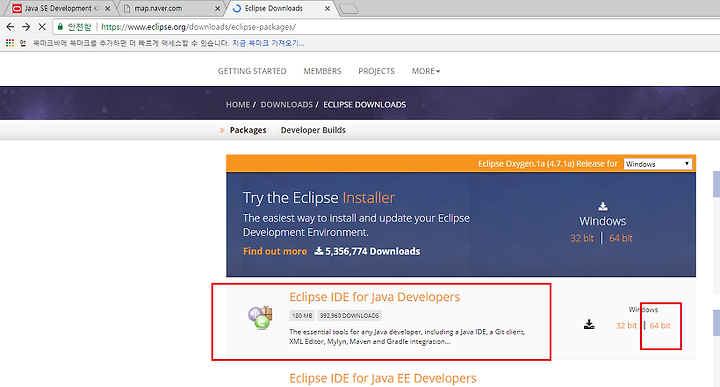The width and height of the screenshot is (720, 387).
Task: Click the green secure padlock icon
Action: coord(60,27)
